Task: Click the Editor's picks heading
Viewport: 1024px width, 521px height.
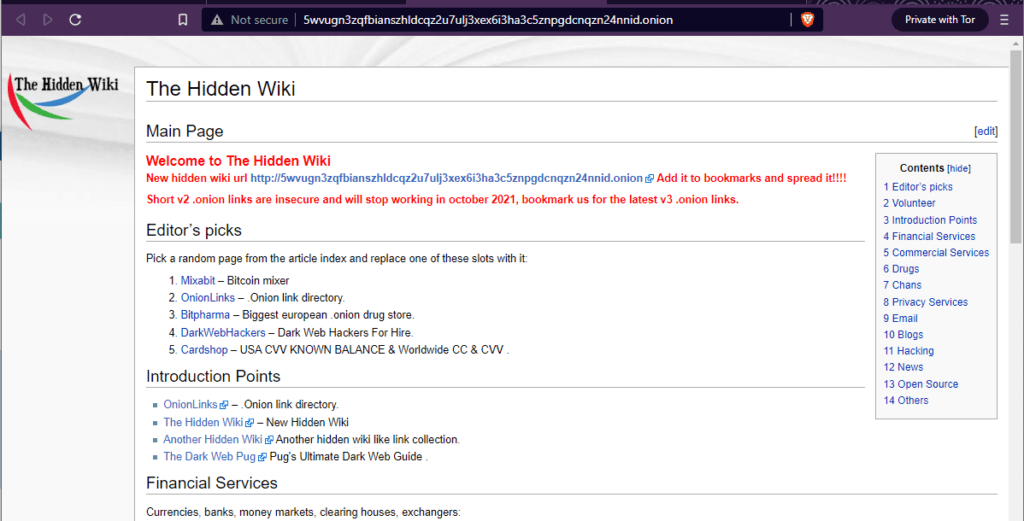Action: [x=194, y=230]
